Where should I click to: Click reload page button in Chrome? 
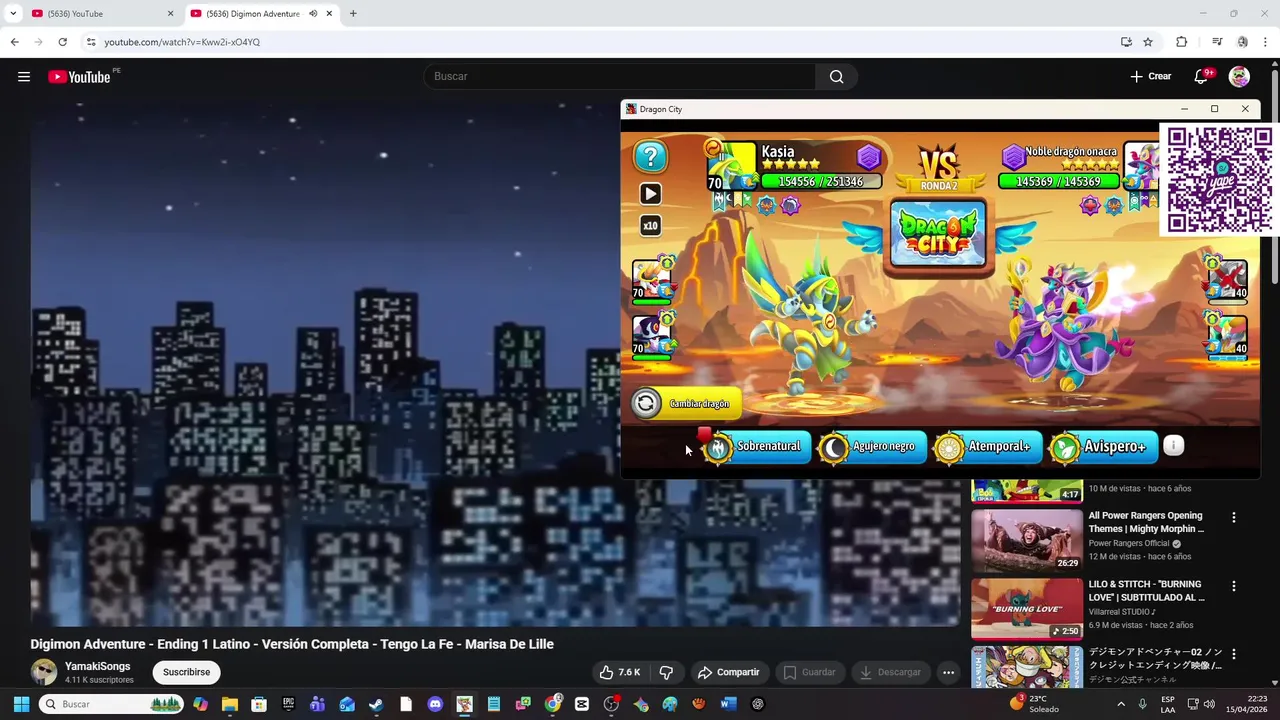(62, 42)
